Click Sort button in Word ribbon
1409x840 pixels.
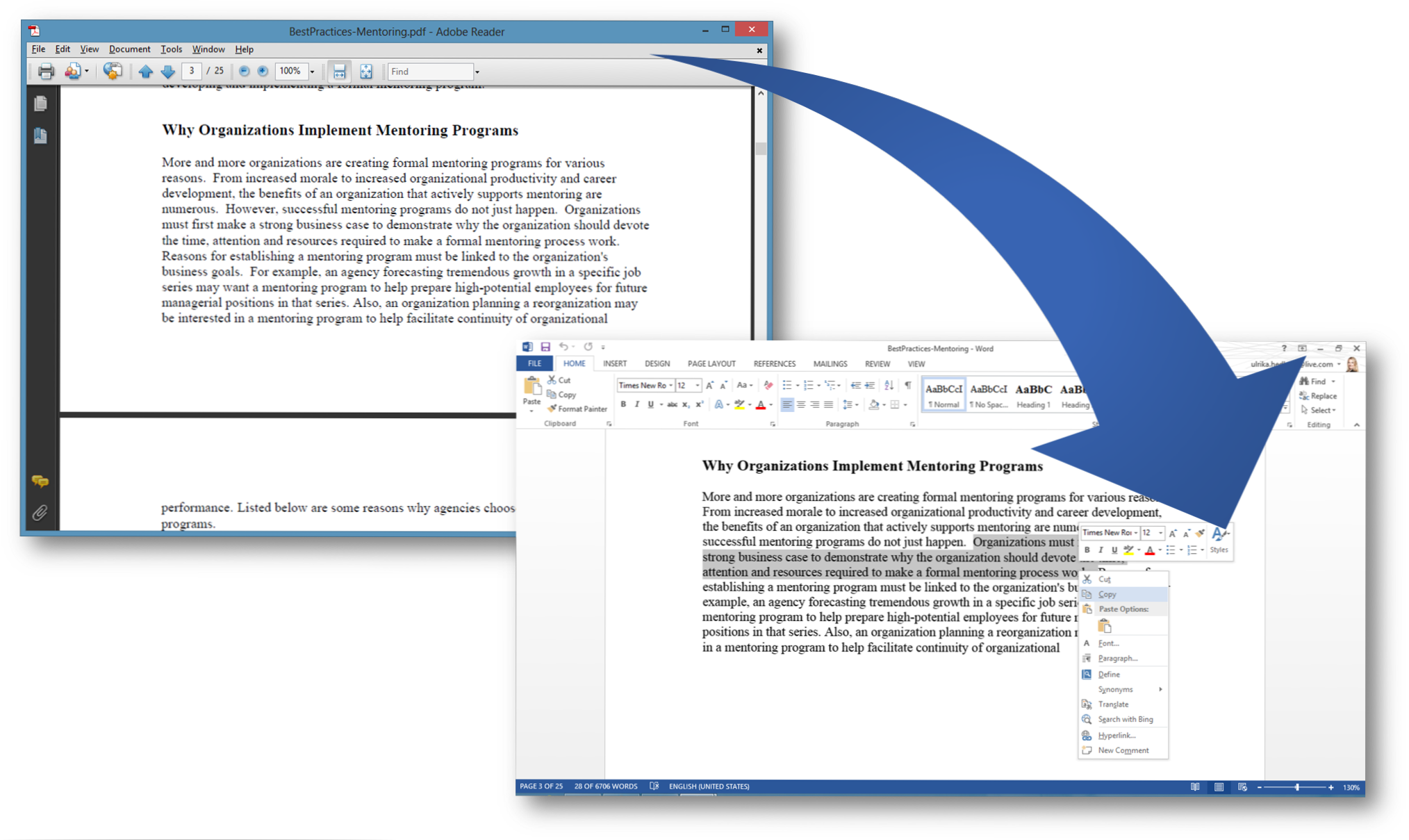889,385
